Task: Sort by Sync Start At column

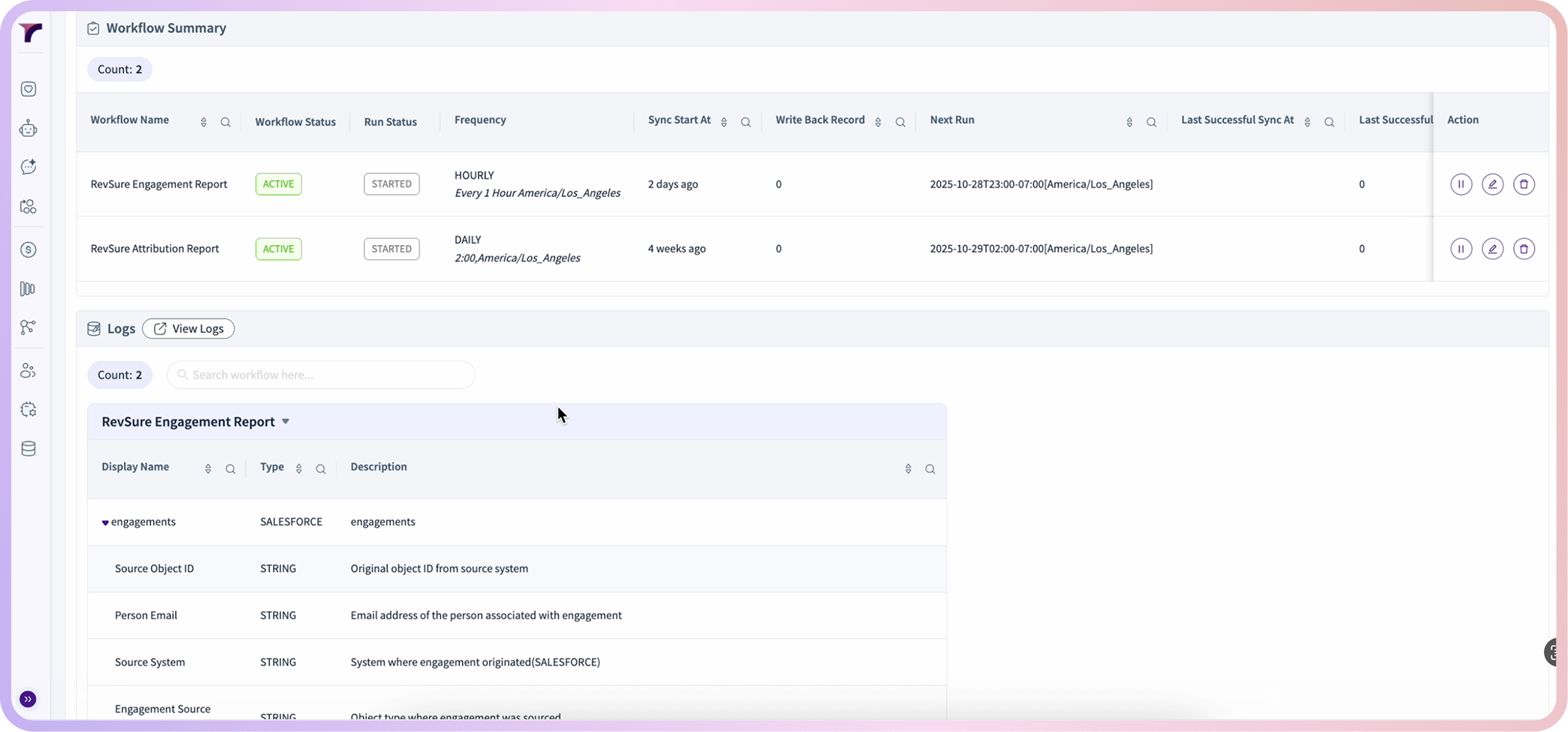Action: click(x=724, y=123)
